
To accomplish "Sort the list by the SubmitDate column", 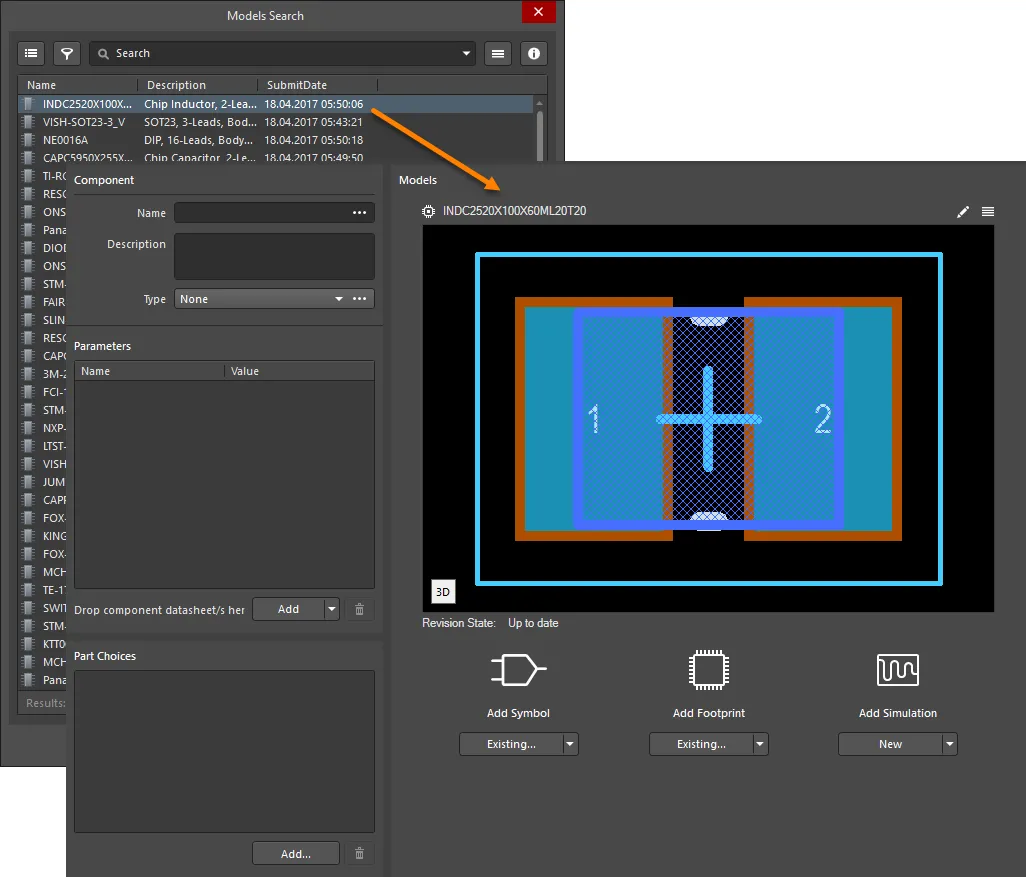I will (x=296, y=85).
